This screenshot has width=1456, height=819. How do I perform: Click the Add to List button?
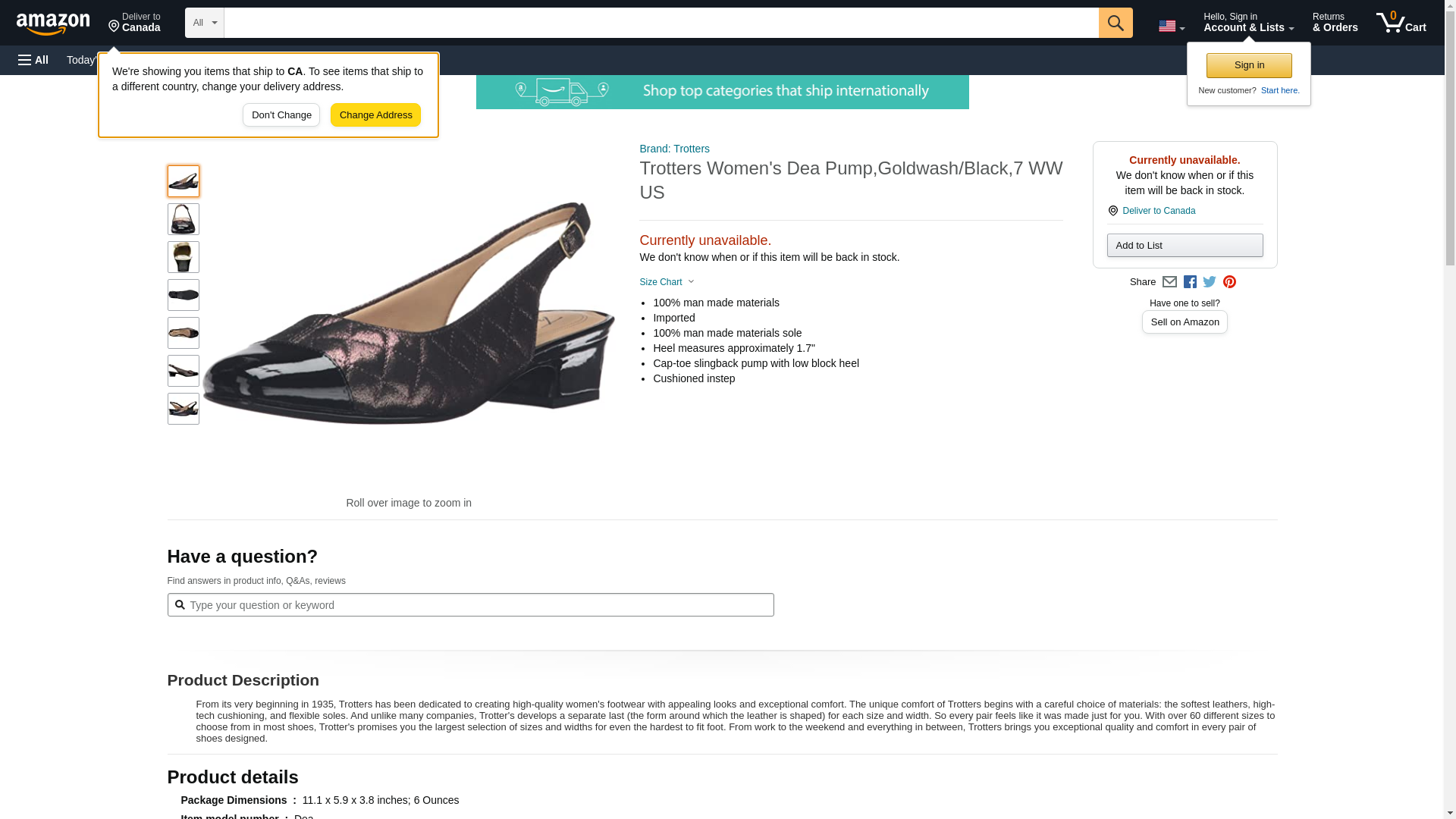click(1185, 246)
